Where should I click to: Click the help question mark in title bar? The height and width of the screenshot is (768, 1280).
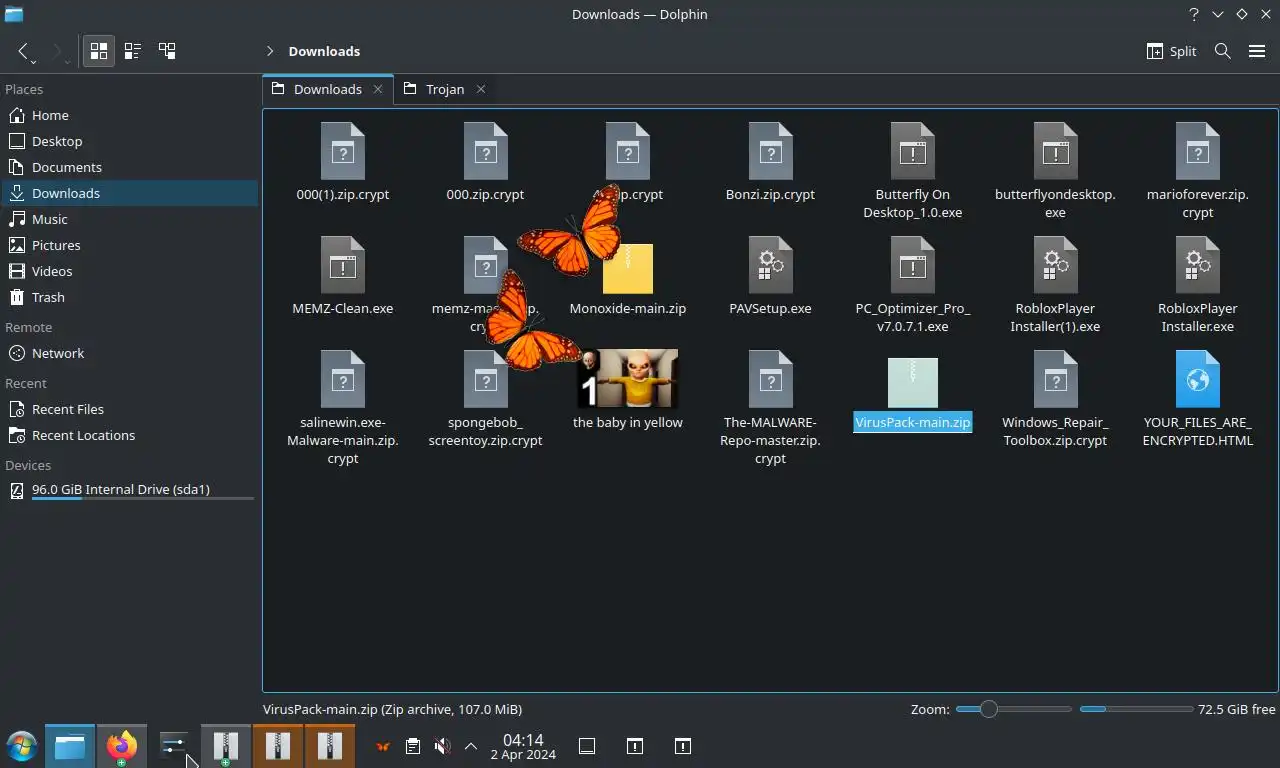pyautogui.click(x=1193, y=14)
